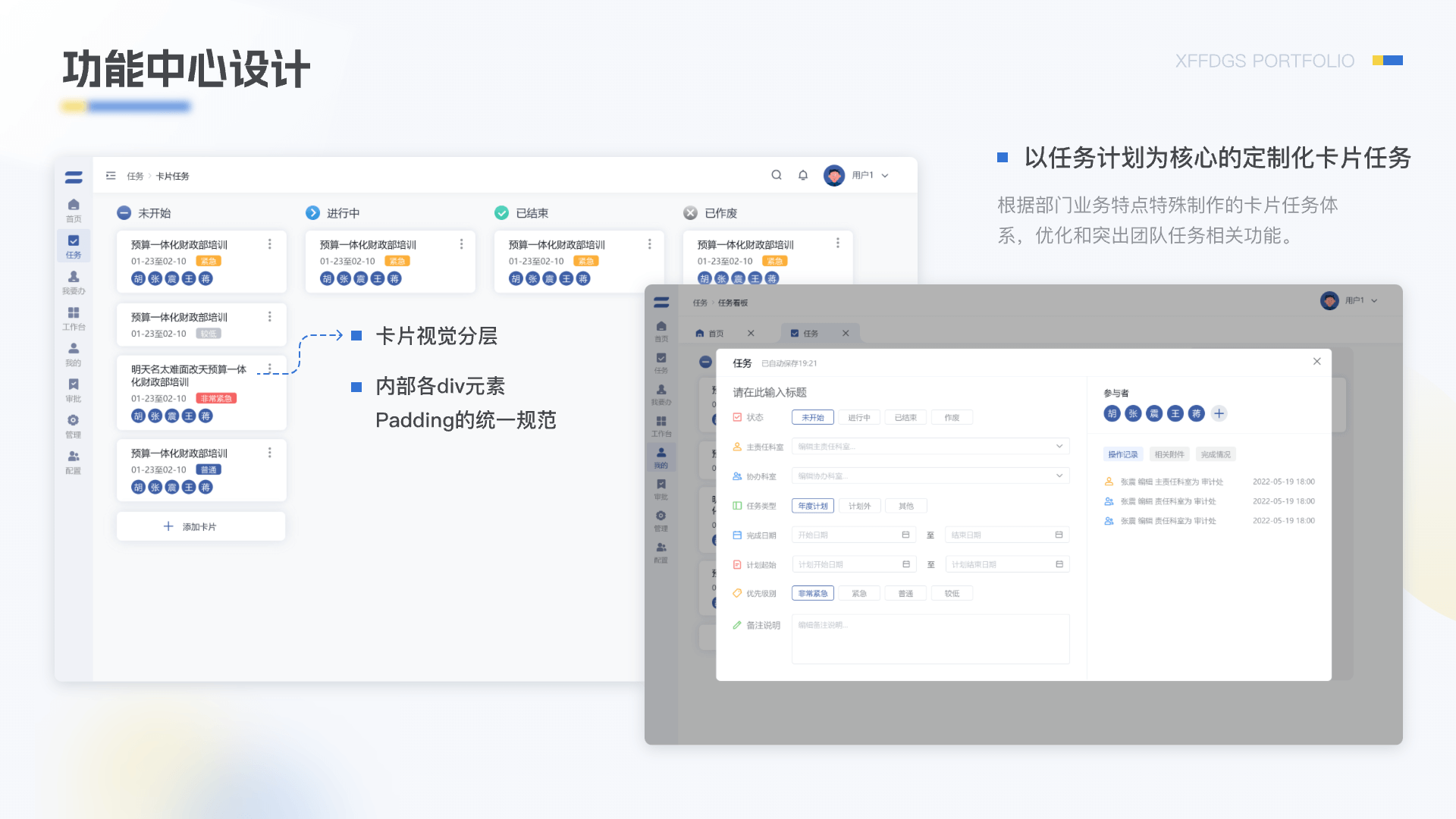Viewport: 1456px width, 819px height.
Task: Choose task type 年度计划
Action: pos(812,506)
